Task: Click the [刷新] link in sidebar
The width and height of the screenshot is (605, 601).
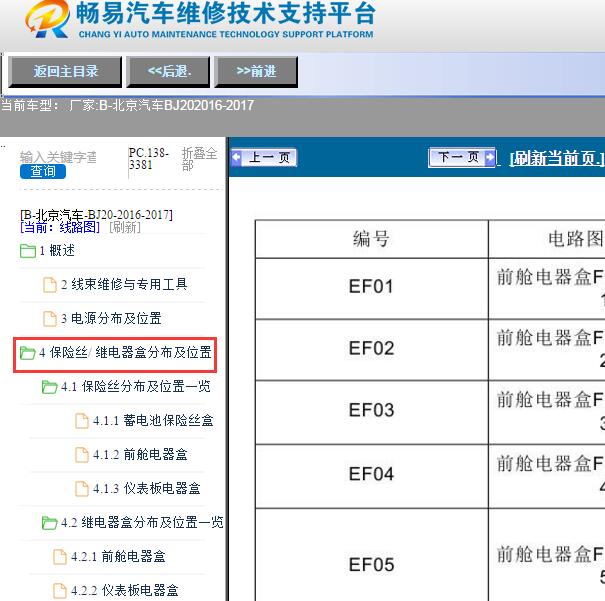Action: [125, 227]
